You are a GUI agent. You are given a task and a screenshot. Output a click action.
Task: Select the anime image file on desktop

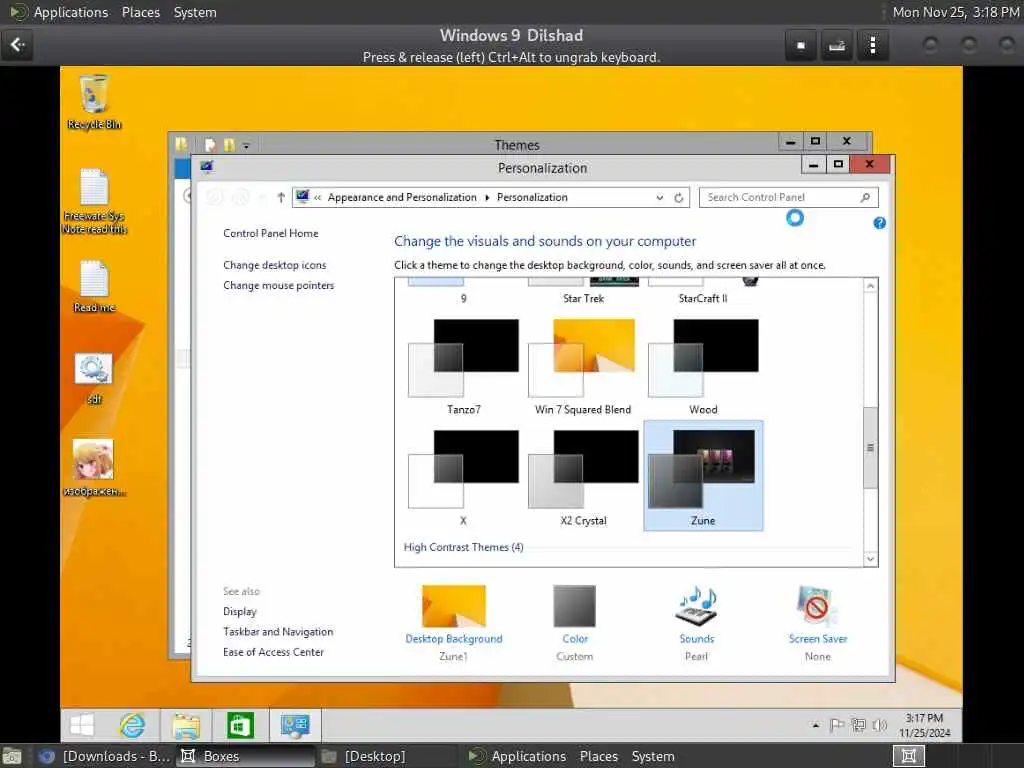94,467
